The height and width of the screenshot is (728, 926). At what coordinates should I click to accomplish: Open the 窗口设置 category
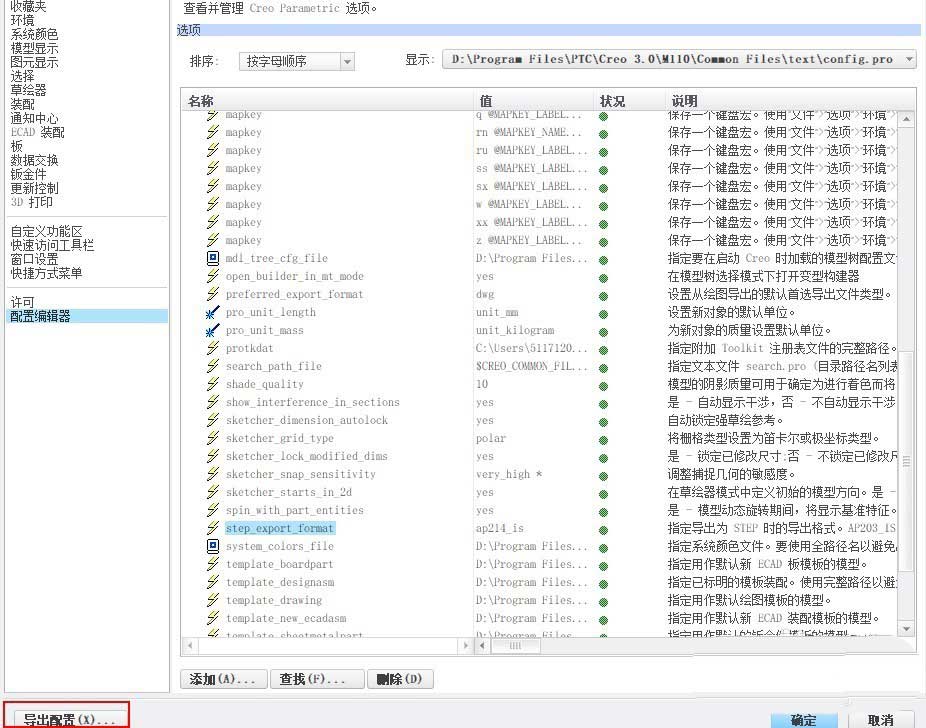[34, 259]
